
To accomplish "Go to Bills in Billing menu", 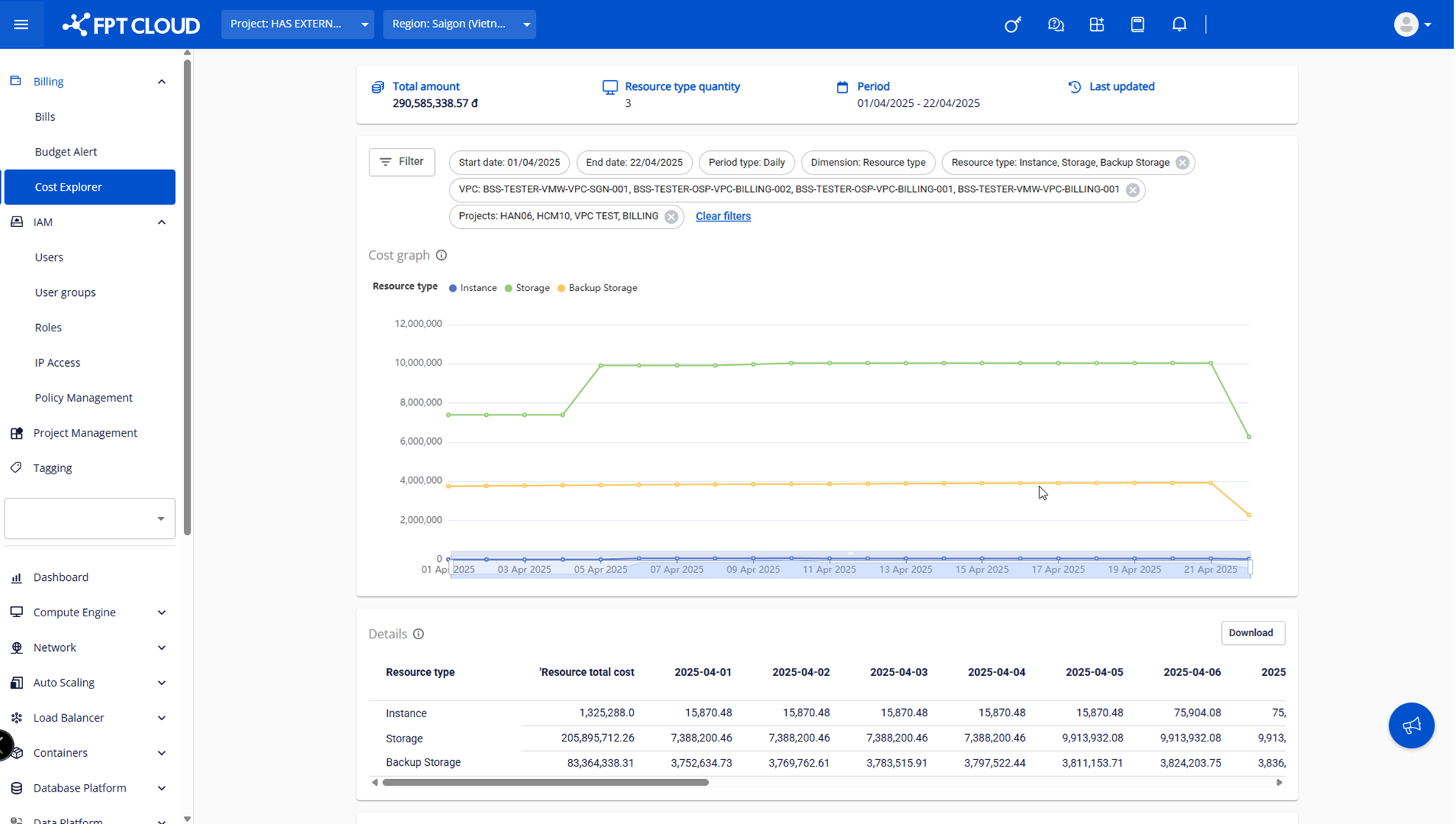I will pyautogui.click(x=45, y=116).
